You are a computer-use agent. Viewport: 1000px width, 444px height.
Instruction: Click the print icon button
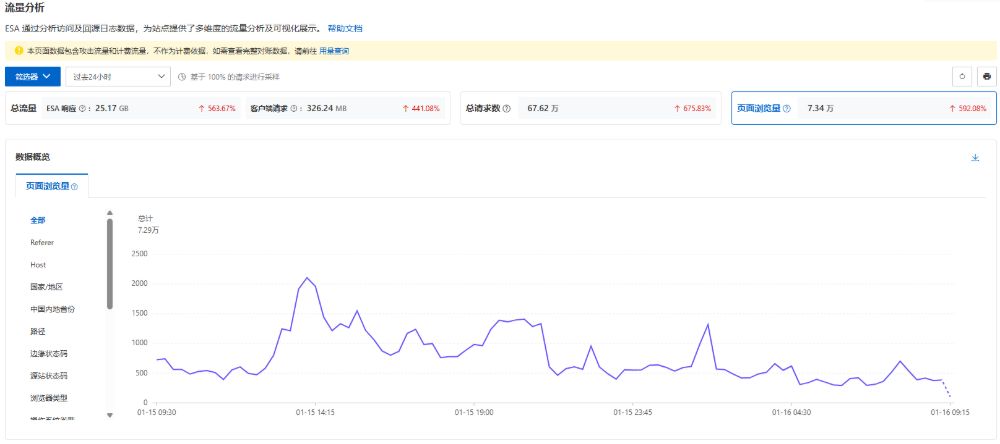point(986,76)
